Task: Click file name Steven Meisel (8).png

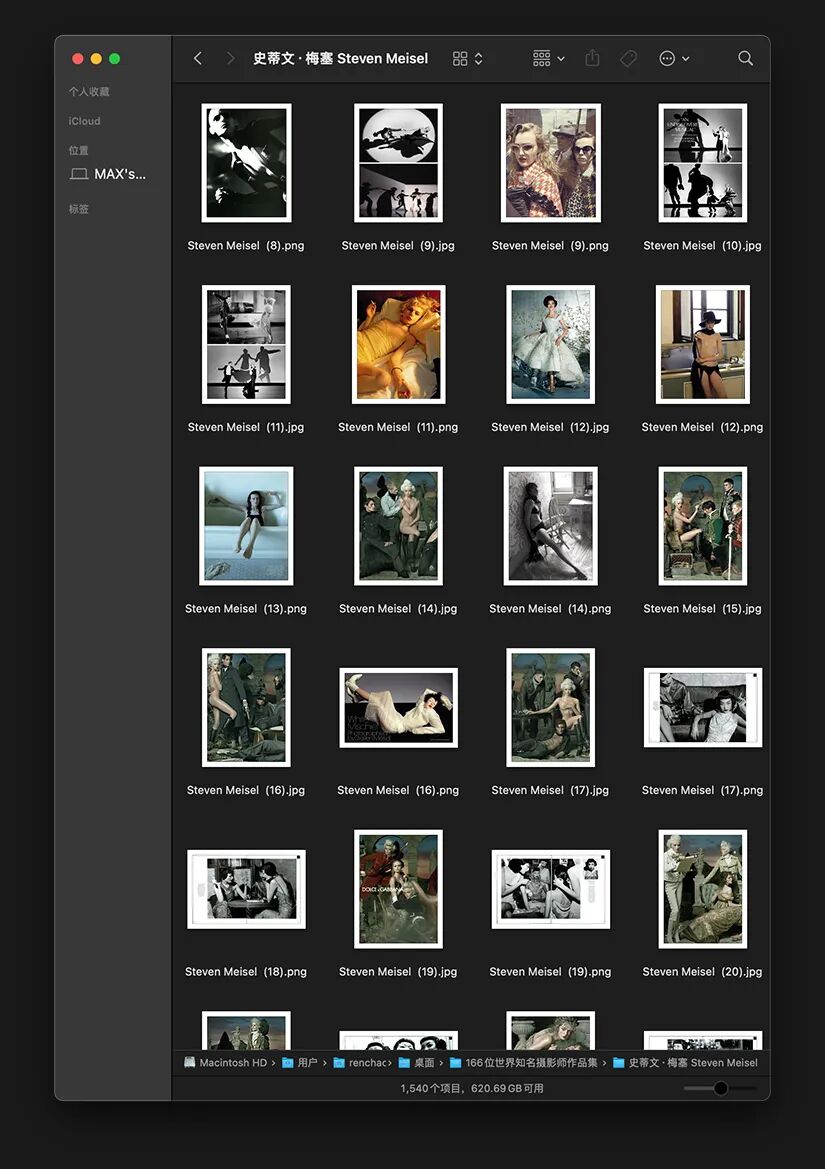Action: click(x=246, y=245)
